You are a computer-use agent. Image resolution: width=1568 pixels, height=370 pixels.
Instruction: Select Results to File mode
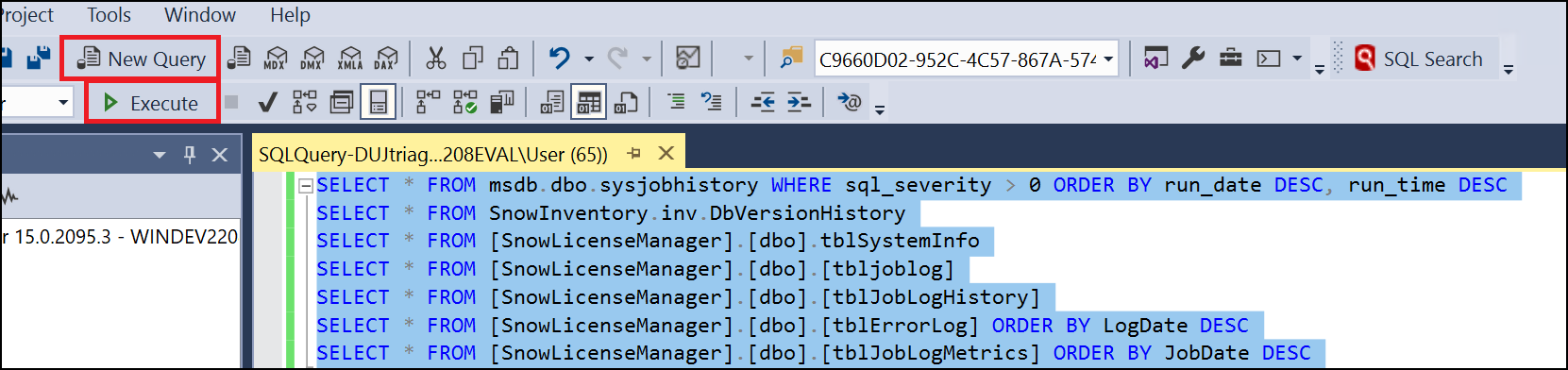tap(625, 102)
